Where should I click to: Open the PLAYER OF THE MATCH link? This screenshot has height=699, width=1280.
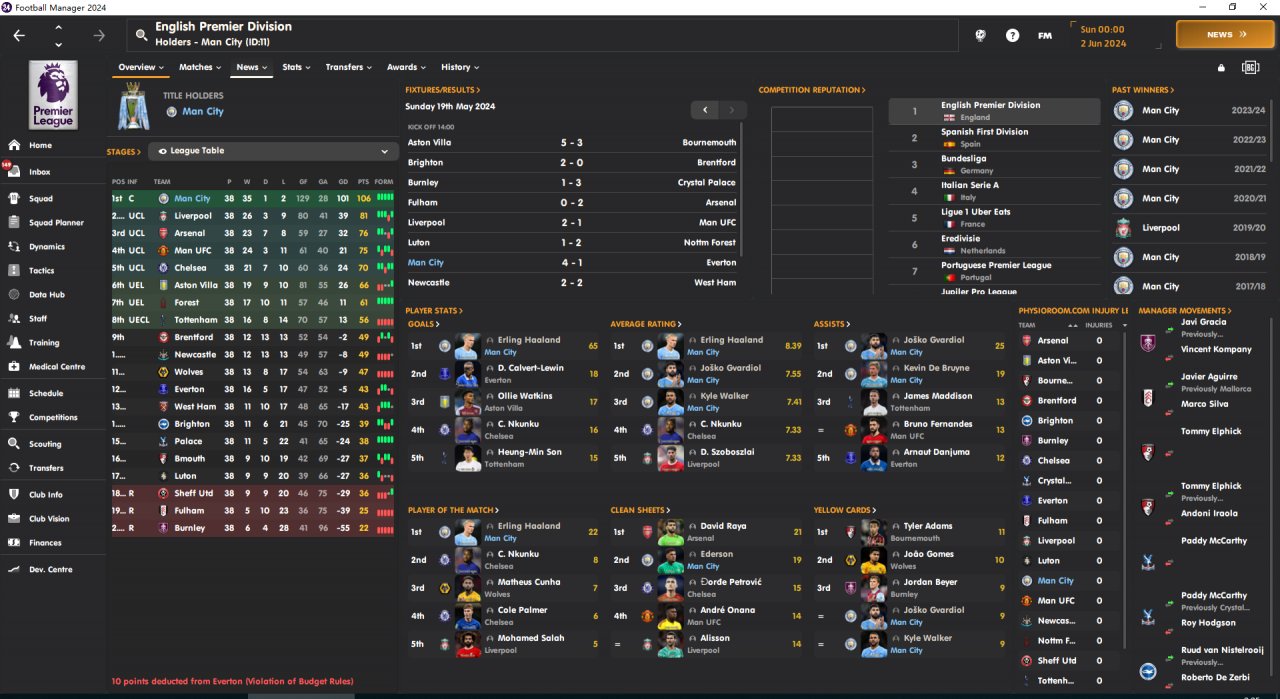453,510
